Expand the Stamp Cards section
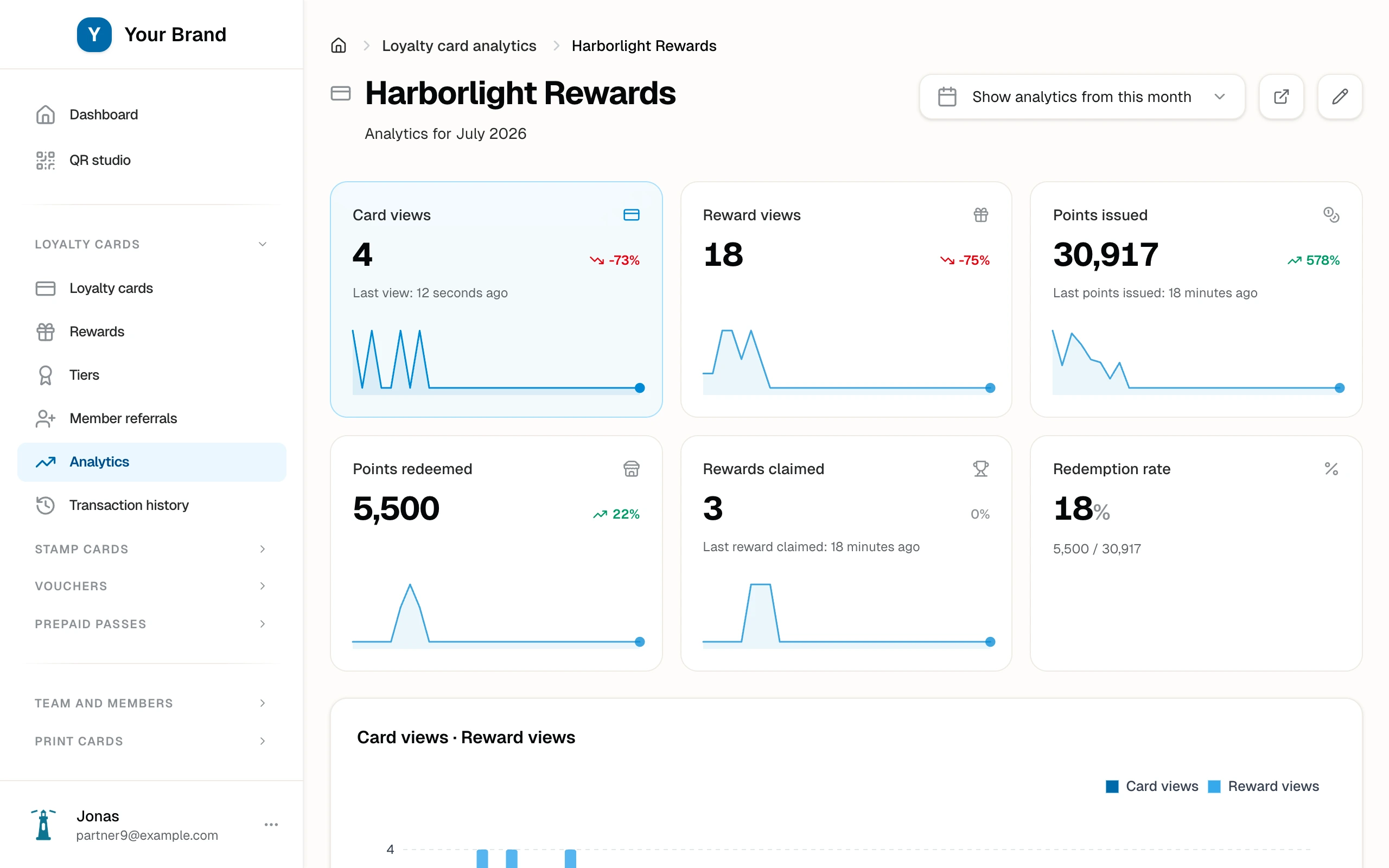The height and width of the screenshot is (868, 1389). [151, 549]
